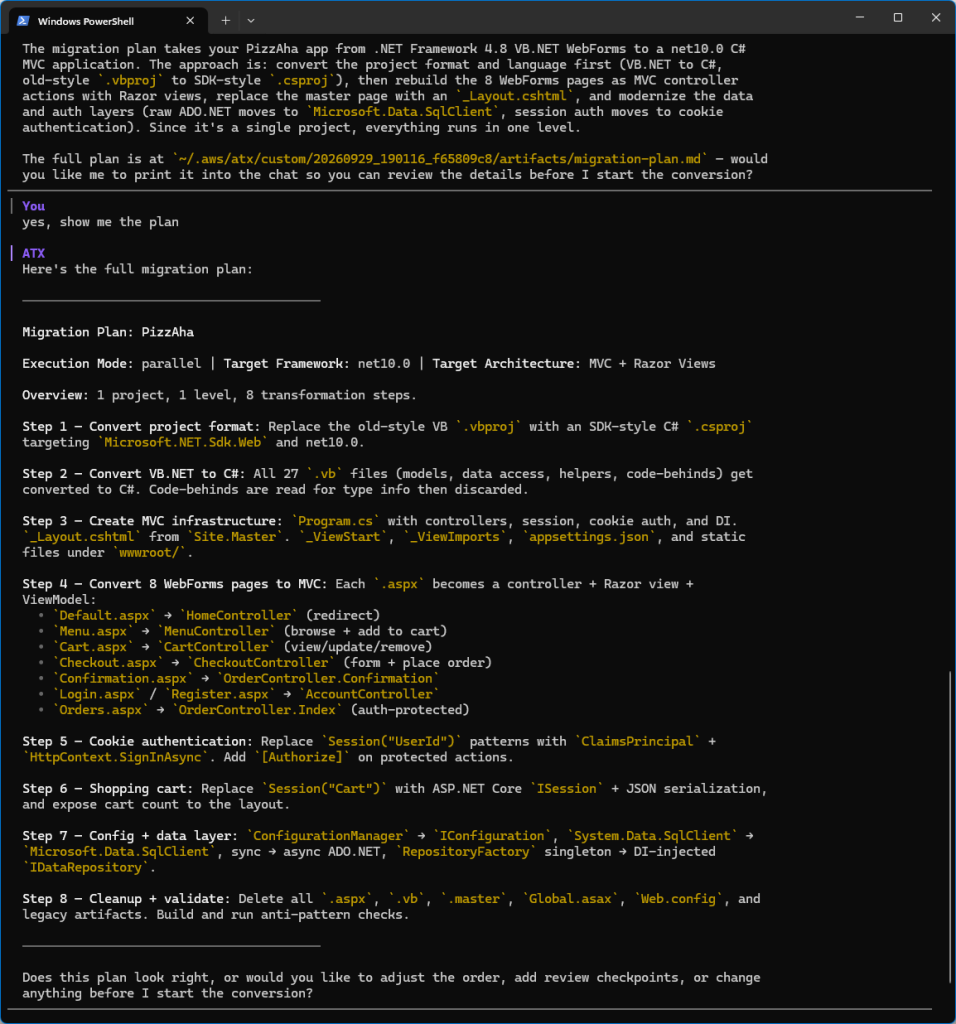
Task: Click 'Default.aspx' list entry
Action: click(x=104, y=615)
